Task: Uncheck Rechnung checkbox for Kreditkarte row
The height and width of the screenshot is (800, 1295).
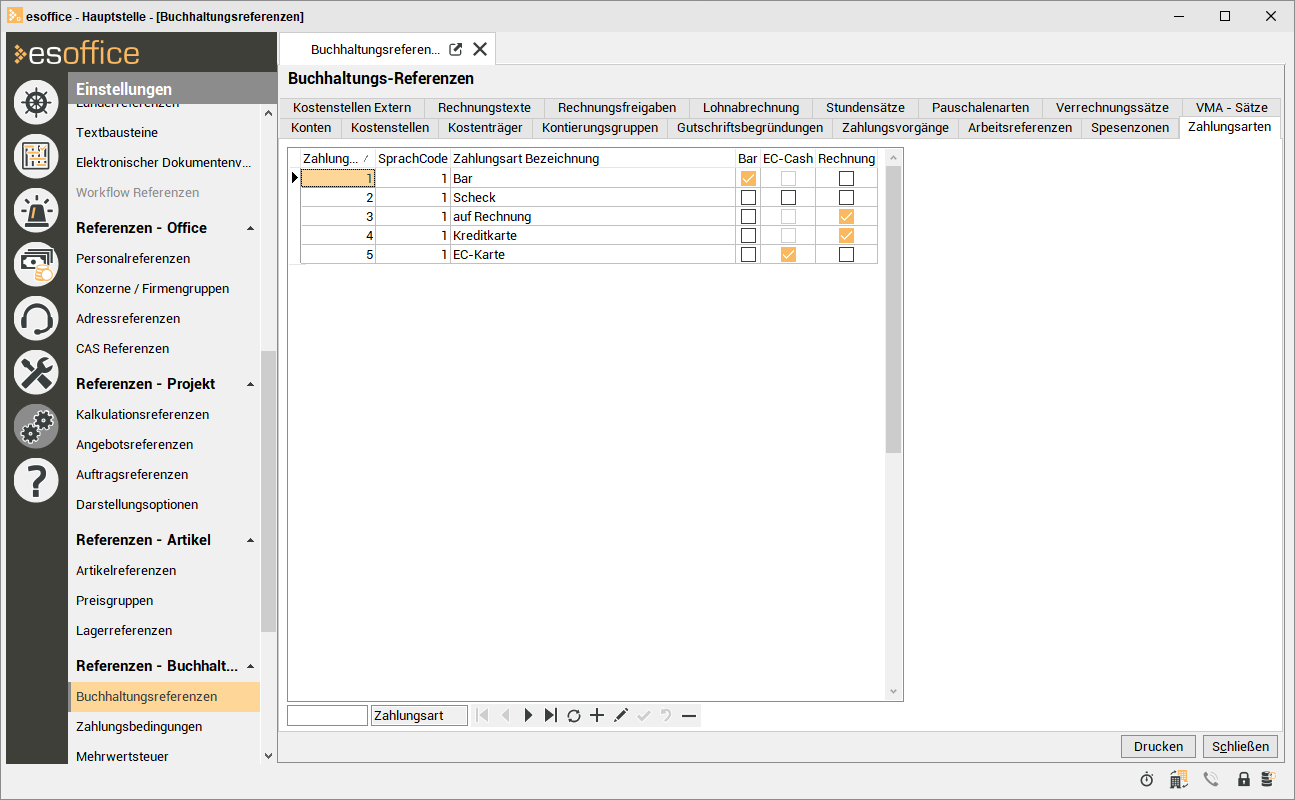Action: (846, 236)
